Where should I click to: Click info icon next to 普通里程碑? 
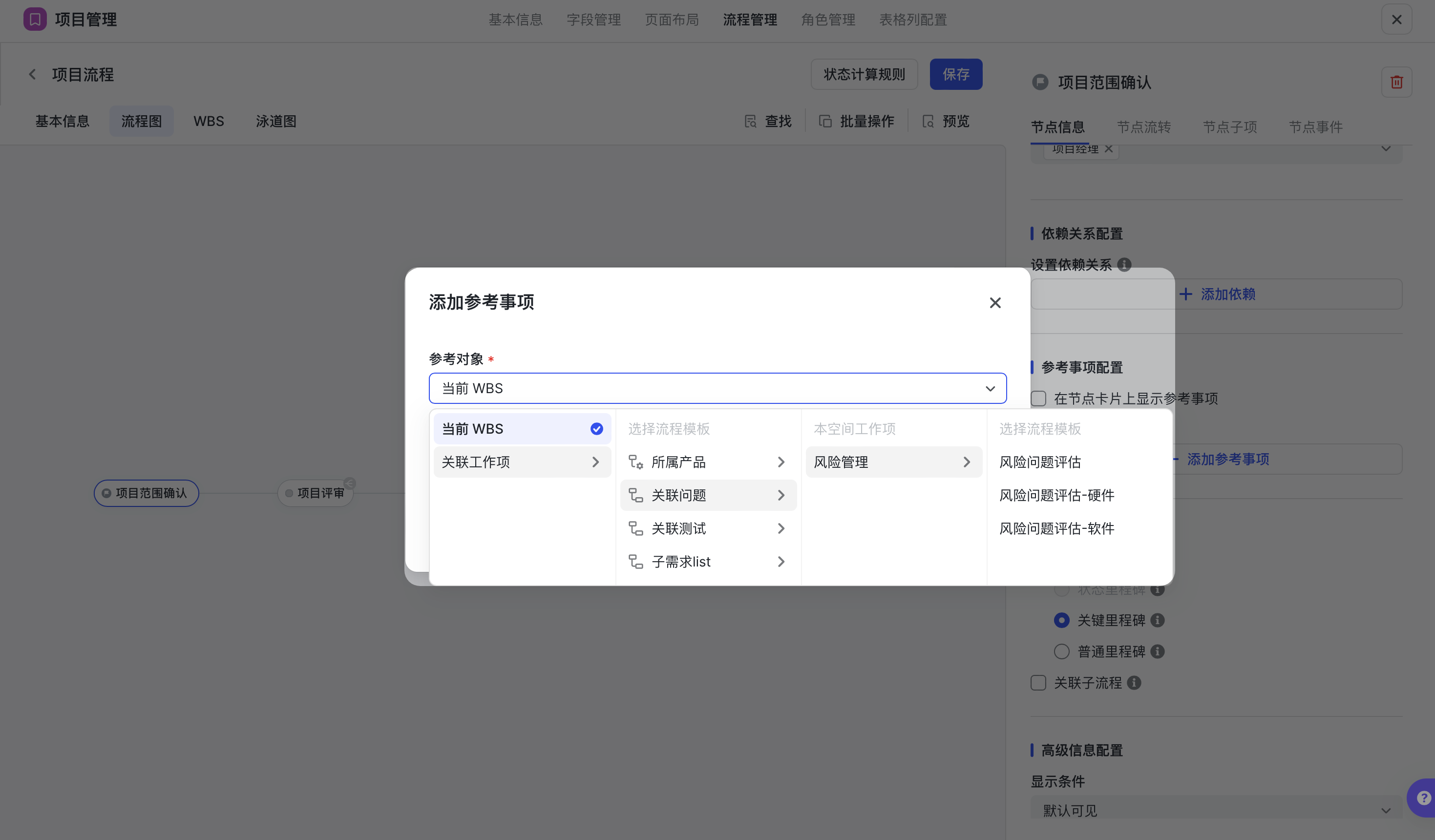click(x=1157, y=651)
